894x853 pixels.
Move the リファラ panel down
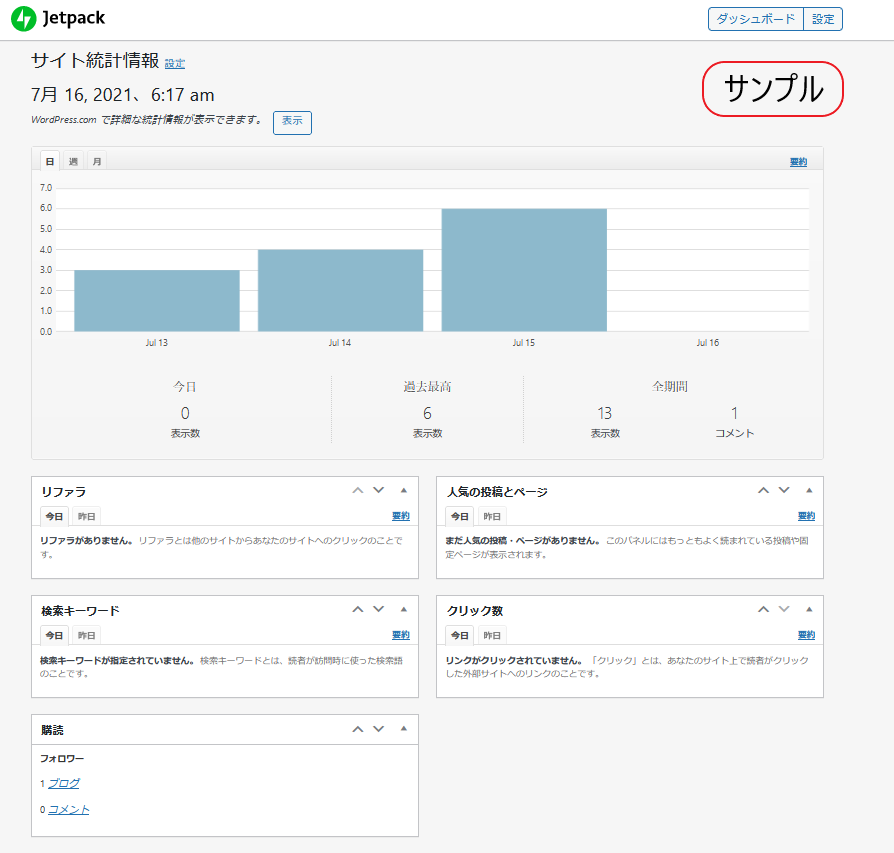coord(378,490)
